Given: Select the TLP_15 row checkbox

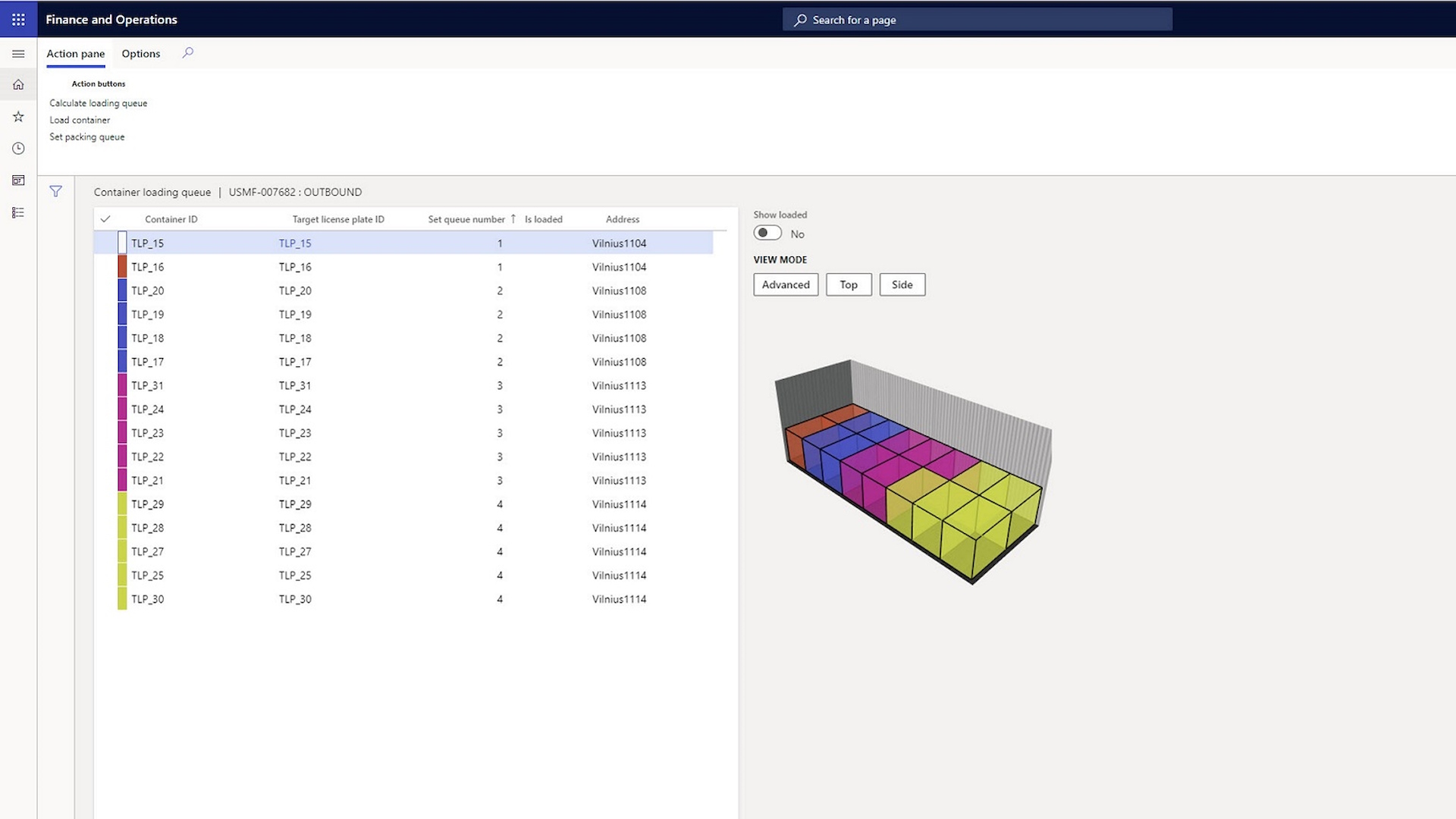Looking at the screenshot, I should tap(122, 243).
